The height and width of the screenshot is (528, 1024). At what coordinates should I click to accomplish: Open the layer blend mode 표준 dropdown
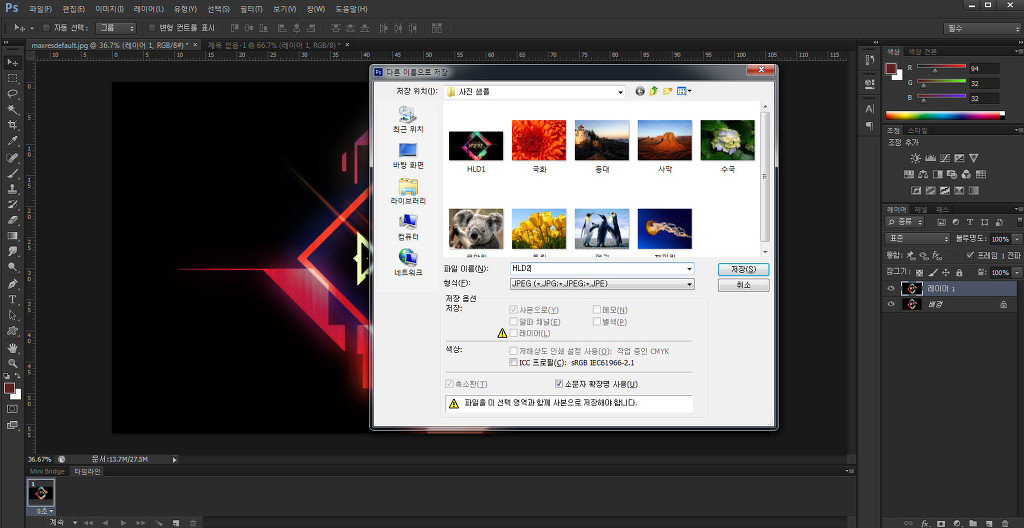pyautogui.click(x=918, y=239)
